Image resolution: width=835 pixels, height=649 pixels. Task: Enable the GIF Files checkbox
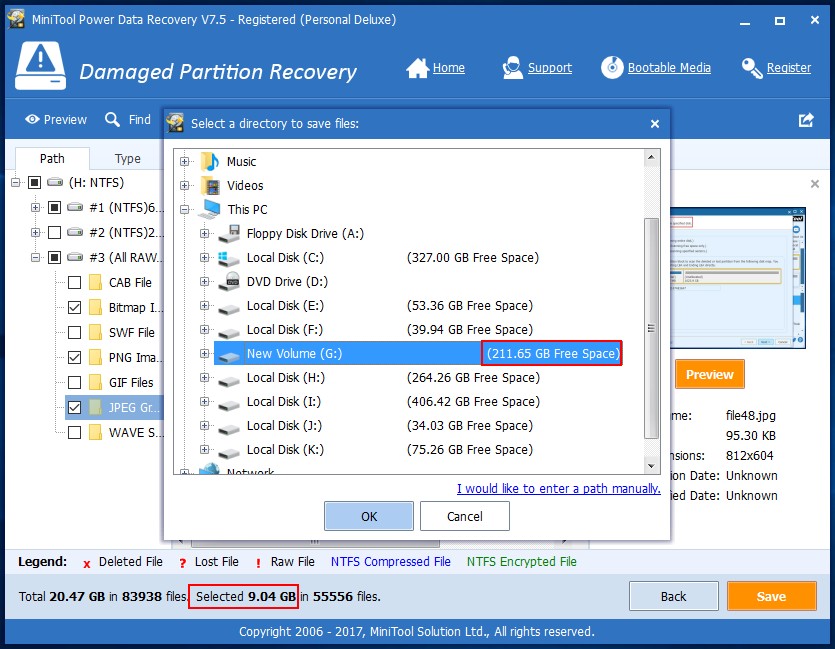coord(73,382)
